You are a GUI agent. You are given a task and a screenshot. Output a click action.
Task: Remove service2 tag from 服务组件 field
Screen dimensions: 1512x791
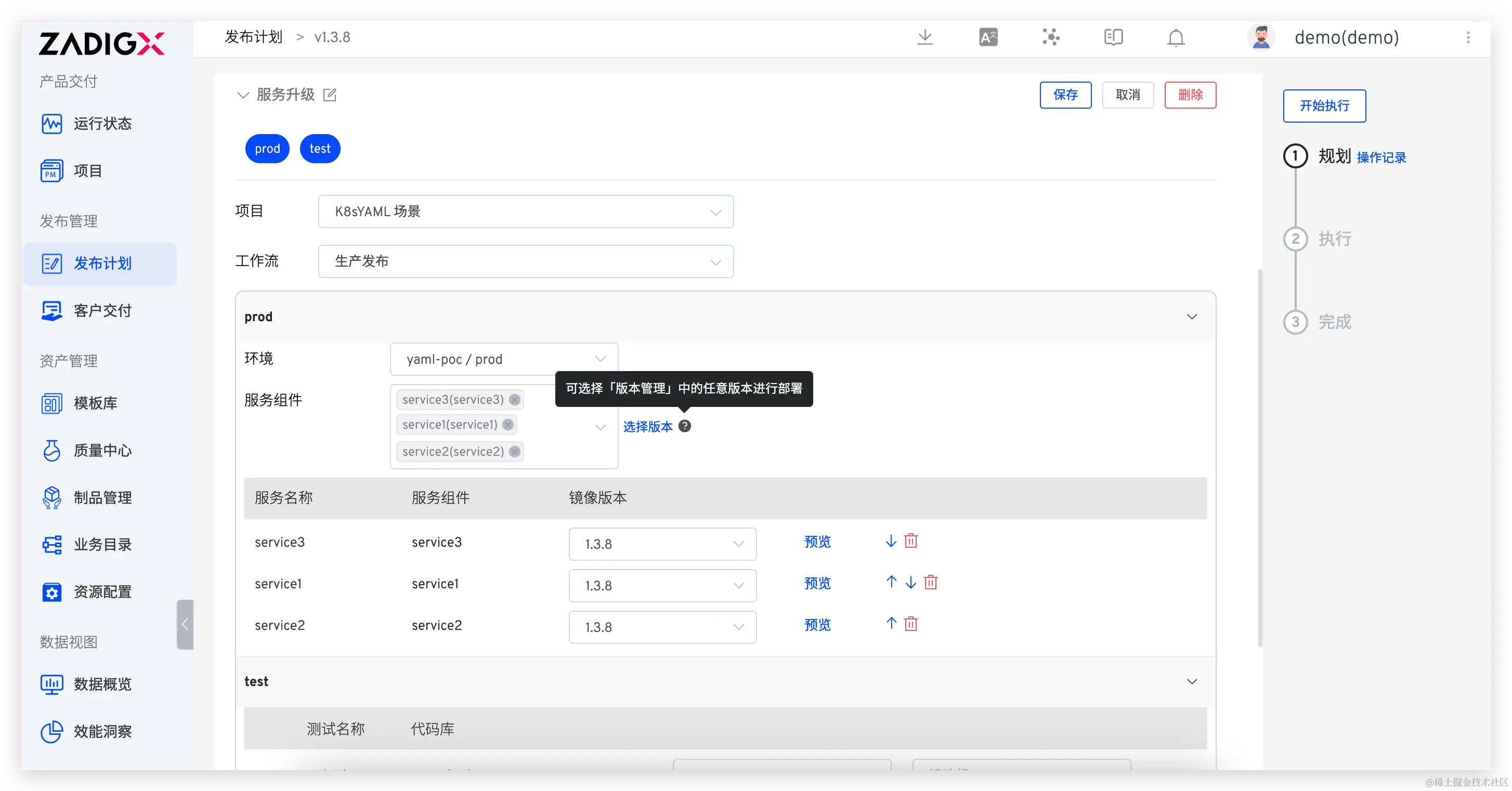[515, 451]
